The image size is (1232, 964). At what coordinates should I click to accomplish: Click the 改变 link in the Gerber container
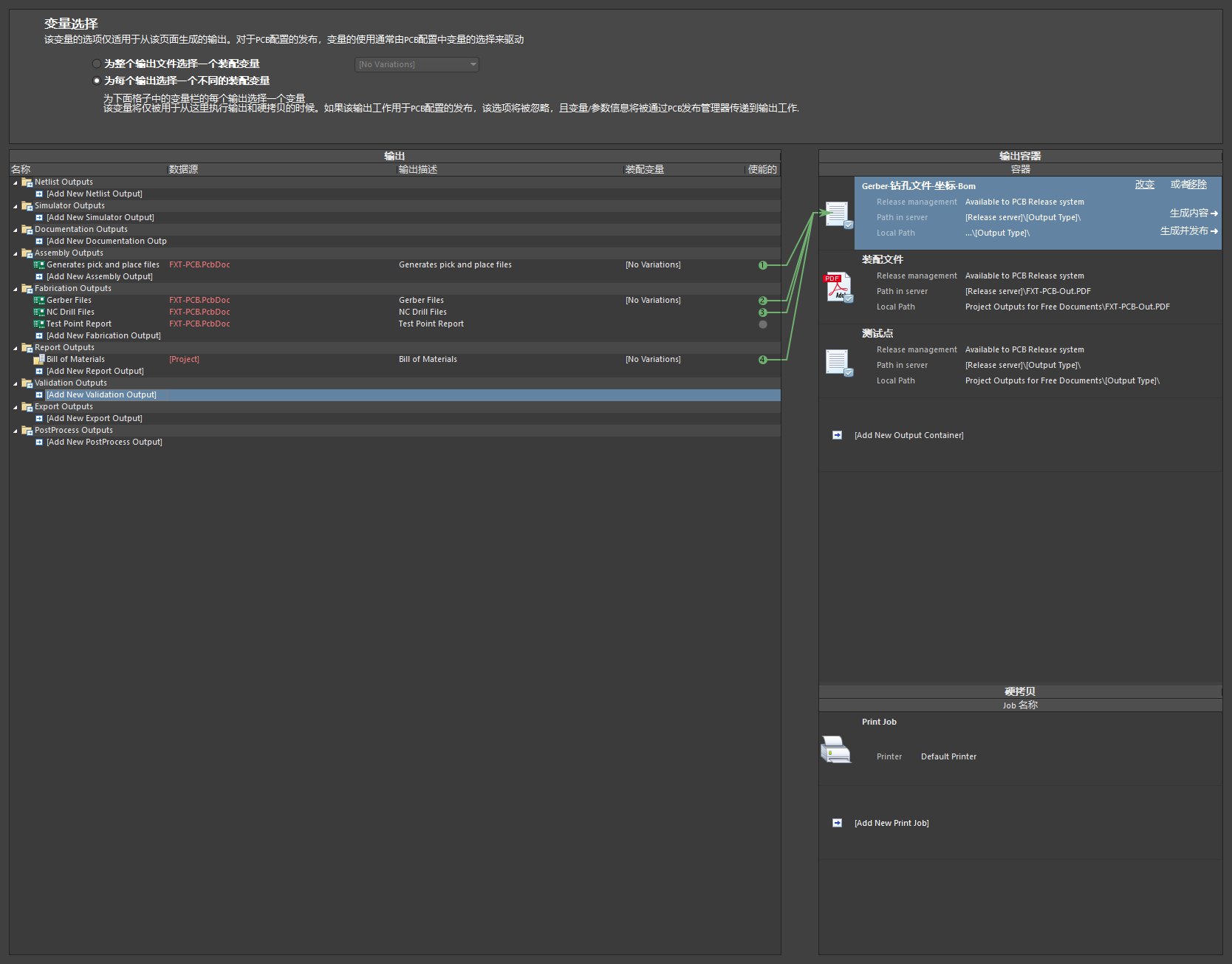click(1145, 185)
